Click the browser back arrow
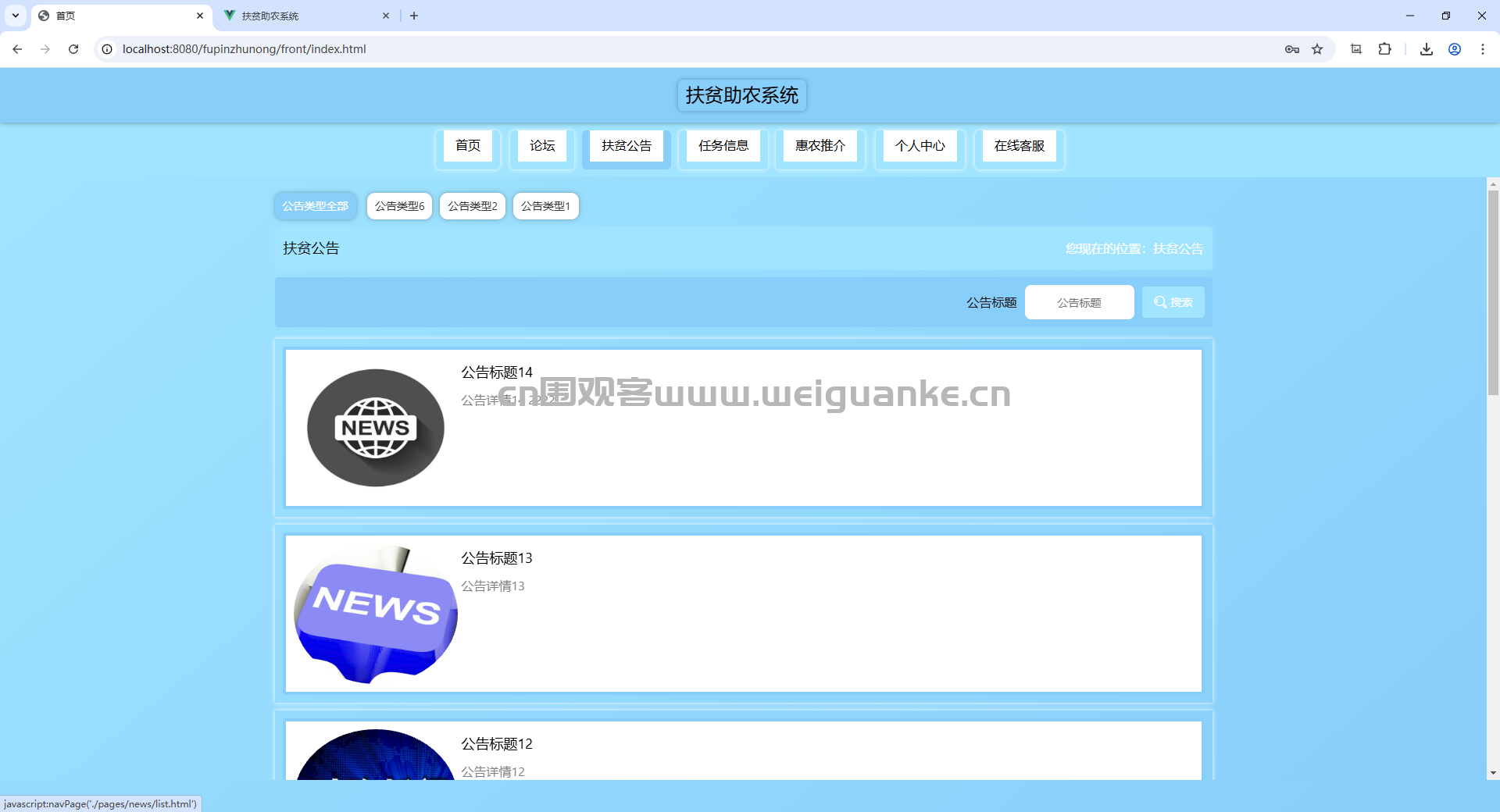1500x812 pixels. (17, 49)
